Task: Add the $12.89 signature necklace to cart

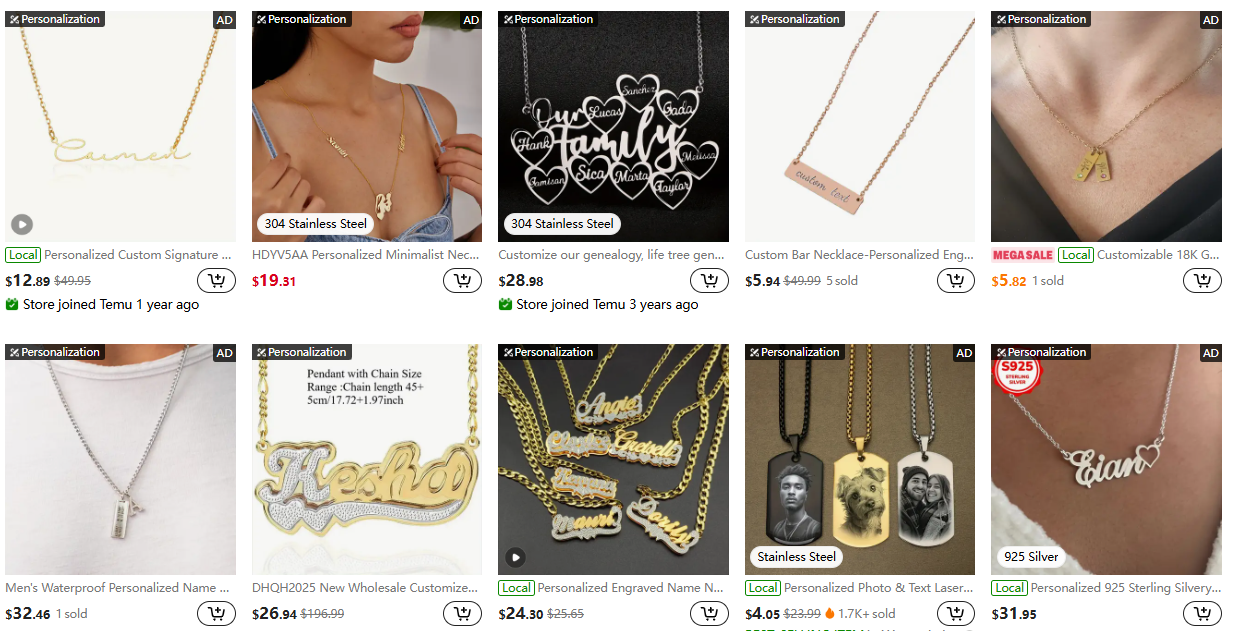Action: (x=216, y=281)
